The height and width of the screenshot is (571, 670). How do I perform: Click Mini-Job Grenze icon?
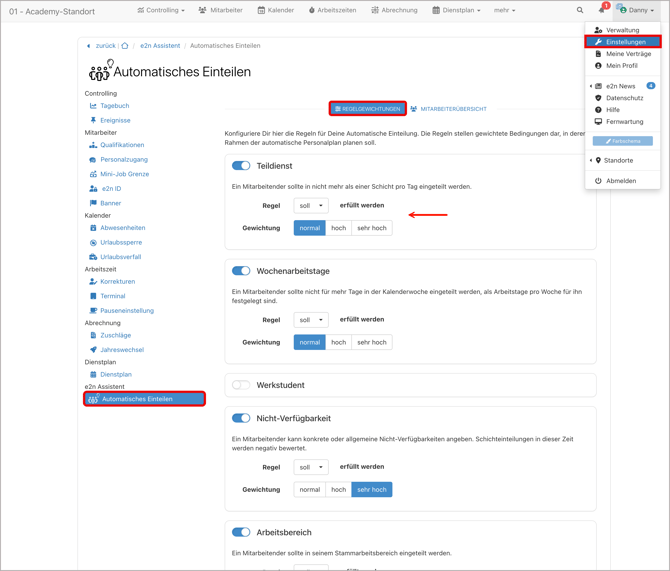(93, 174)
